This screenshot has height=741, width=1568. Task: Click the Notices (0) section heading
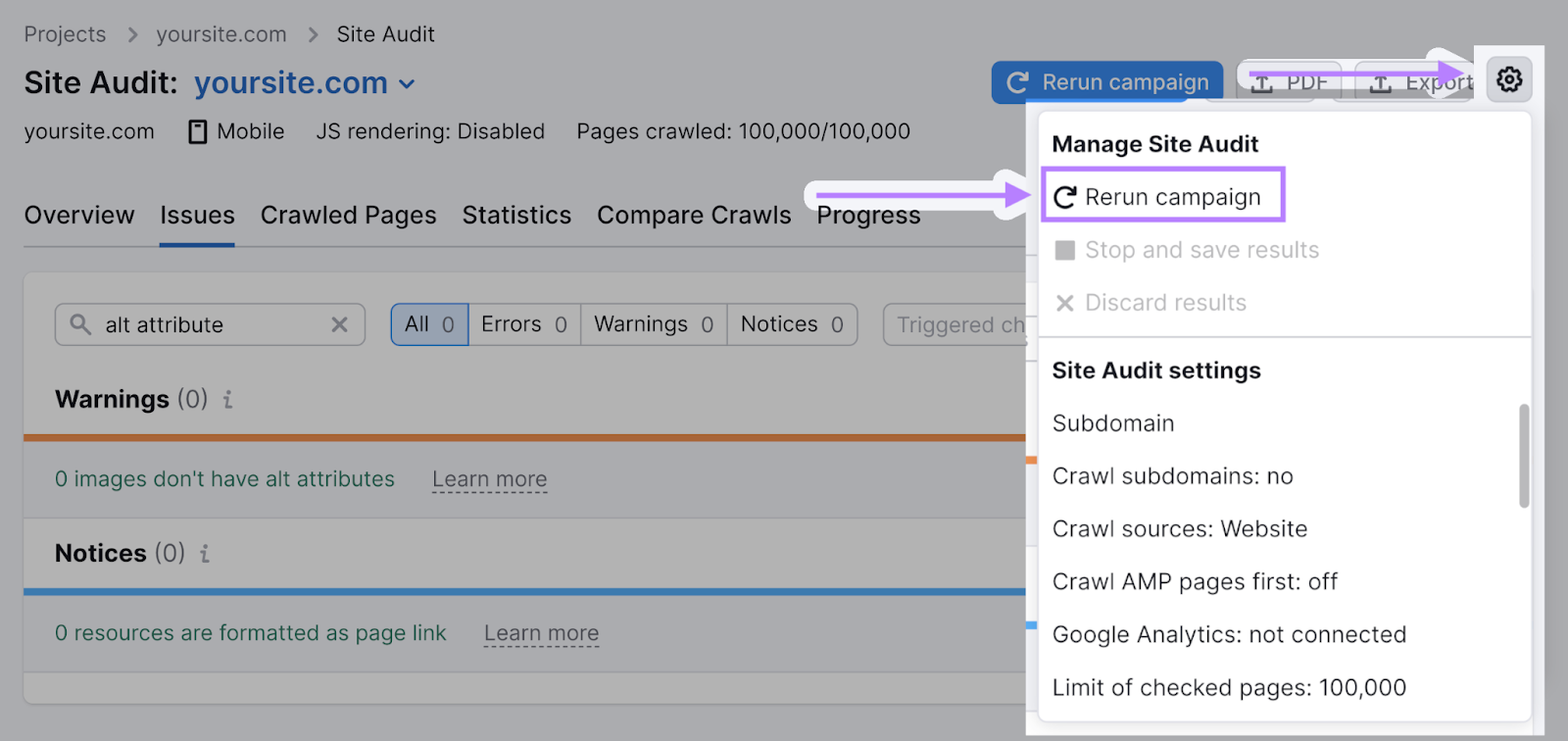point(120,554)
